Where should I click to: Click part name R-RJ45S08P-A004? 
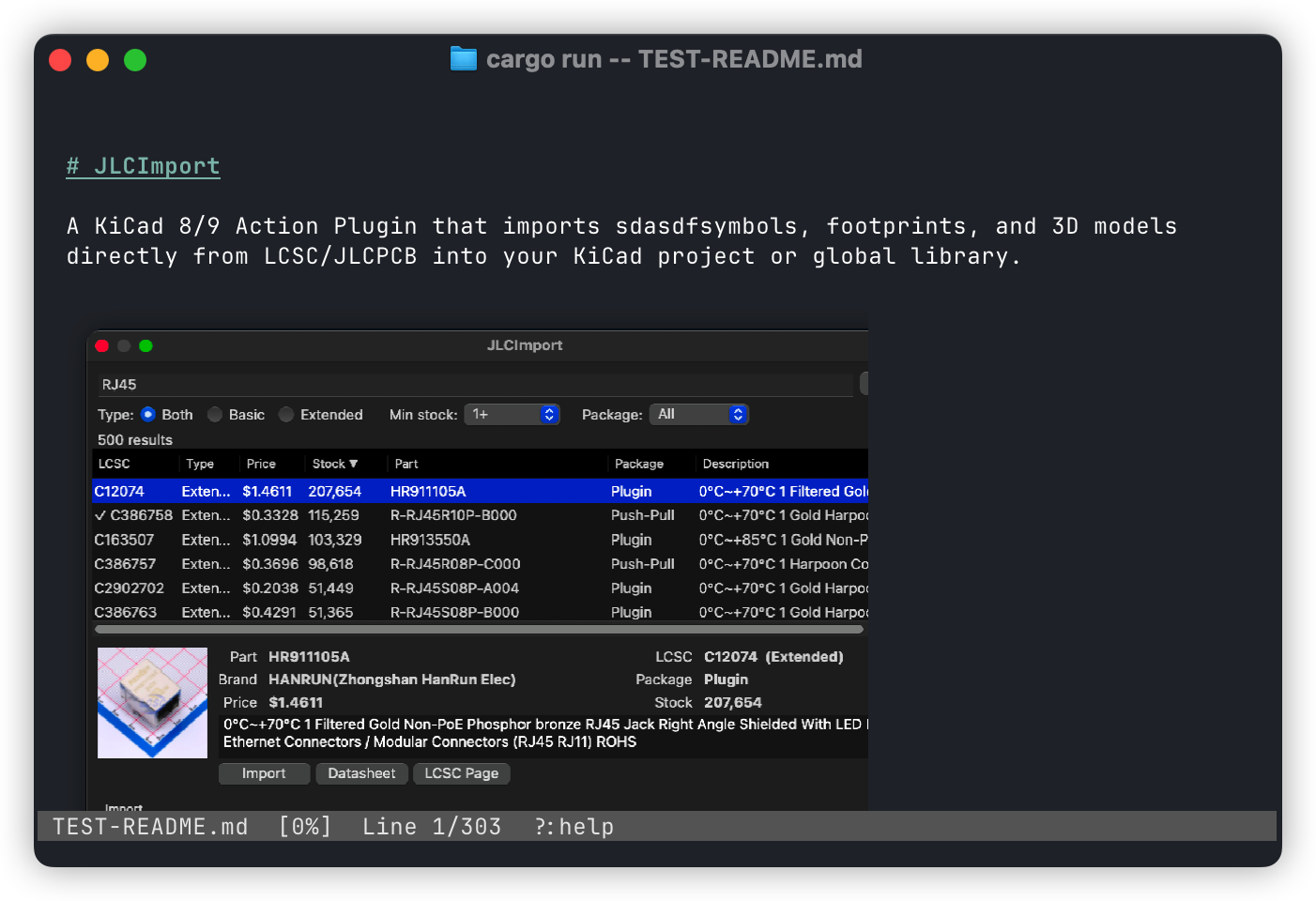[x=454, y=588]
